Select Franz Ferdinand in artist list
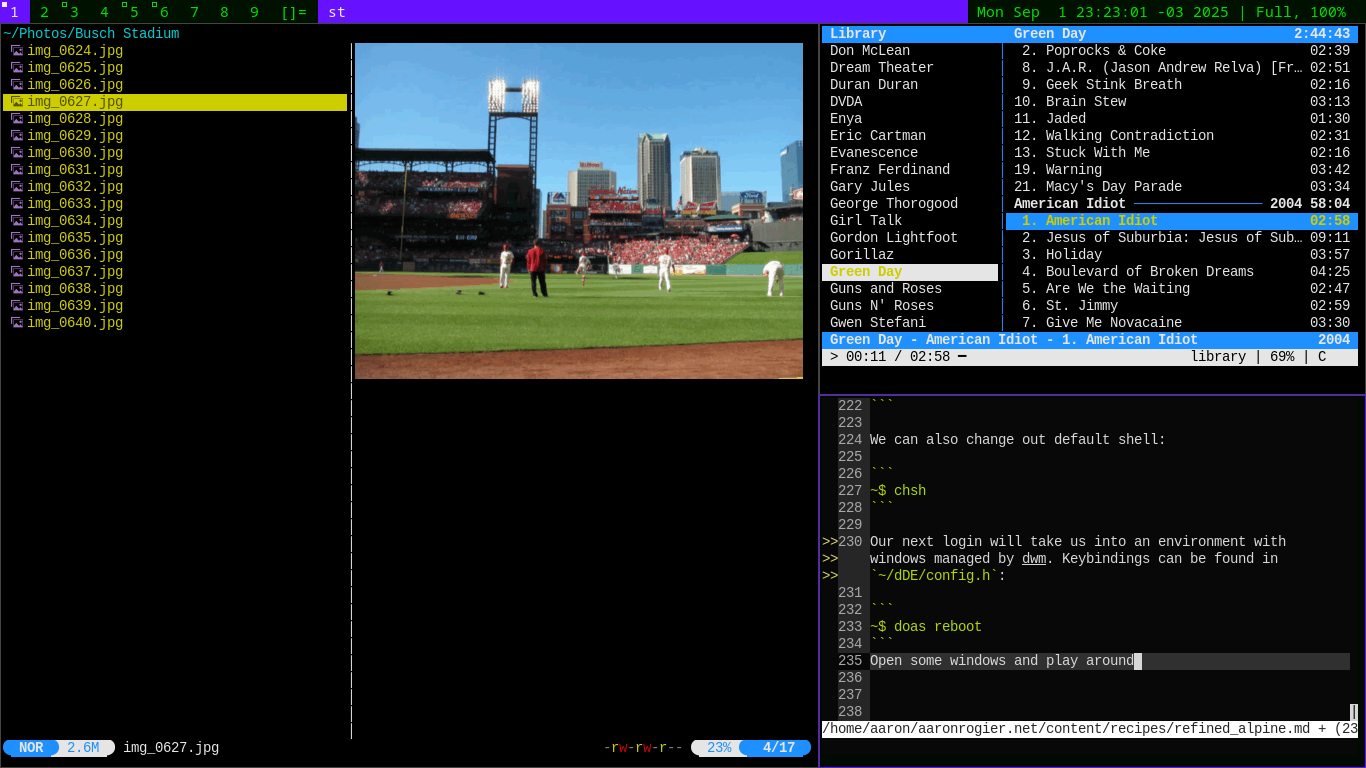Viewport: 1366px width, 768px height. tap(890, 170)
